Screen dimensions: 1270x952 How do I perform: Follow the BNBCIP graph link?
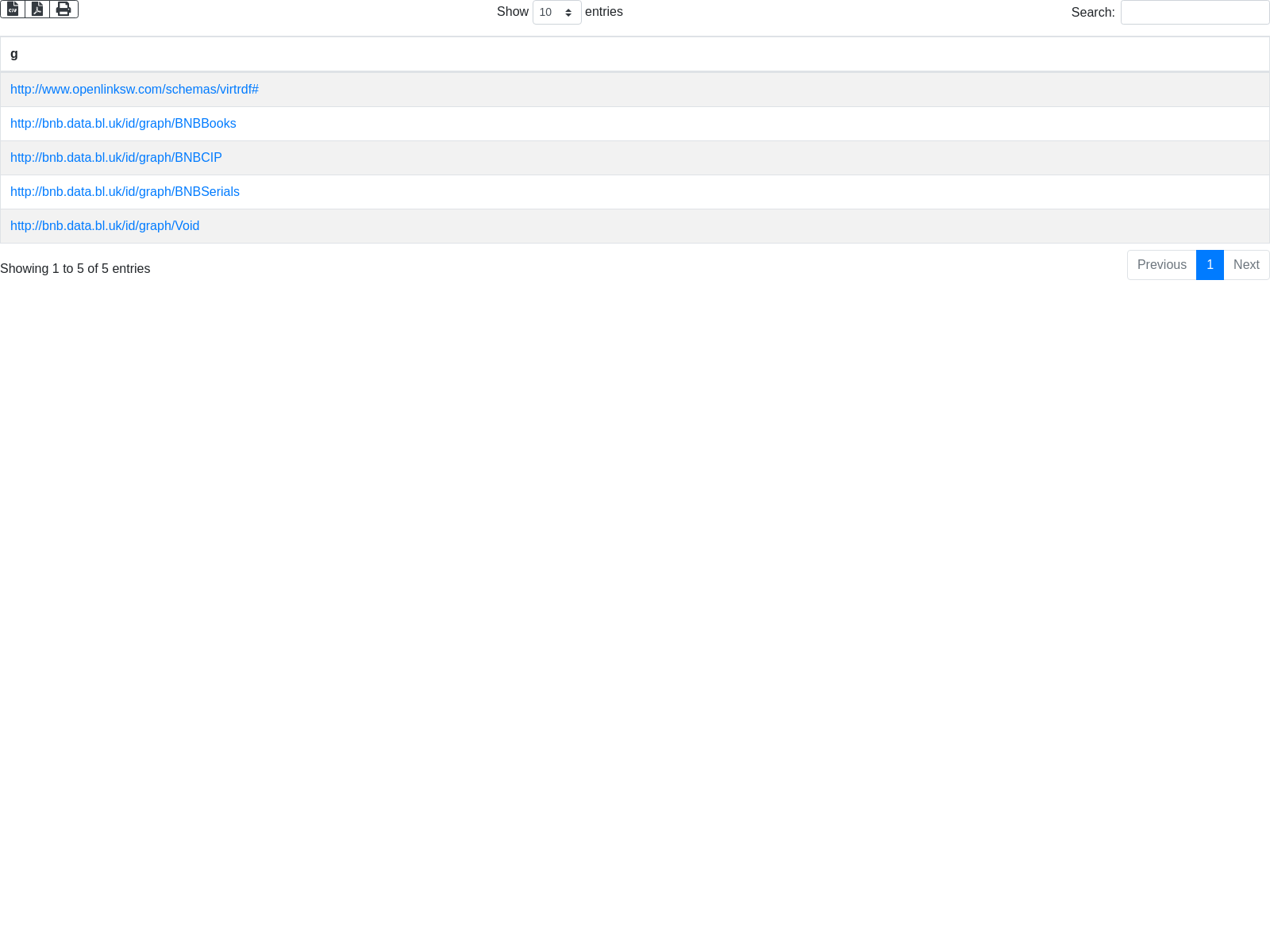click(116, 158)
